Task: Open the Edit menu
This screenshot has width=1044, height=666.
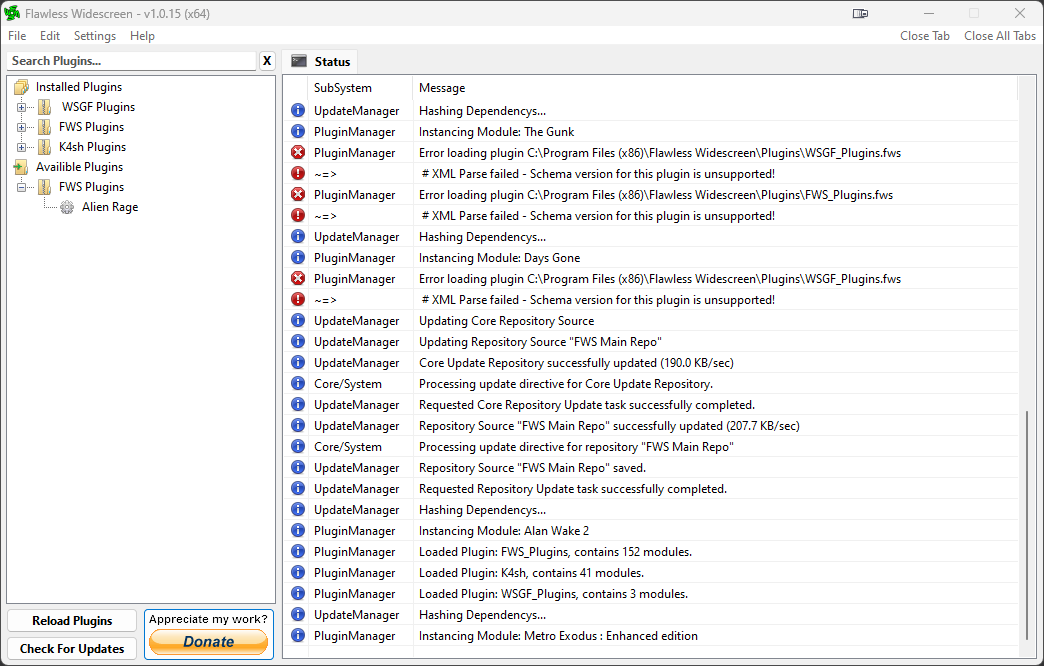Action: 50,36
